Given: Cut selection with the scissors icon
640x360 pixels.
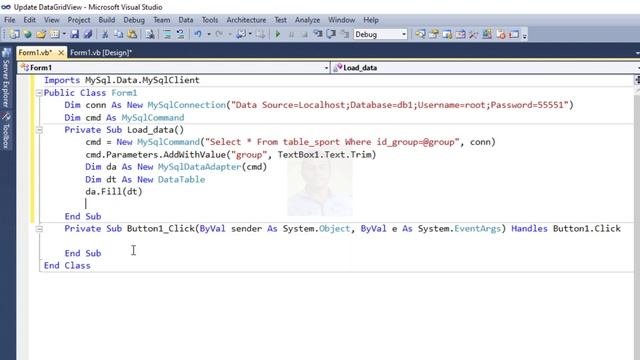Looking at the screenshot, I should pos(105,34).
